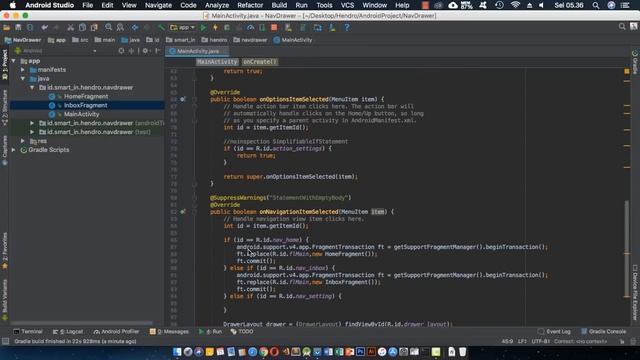Click the editor vertical scrollbar thumb
Image resolution: width=640 pixels, height=360 pixels.
click(x=627, y=249)
